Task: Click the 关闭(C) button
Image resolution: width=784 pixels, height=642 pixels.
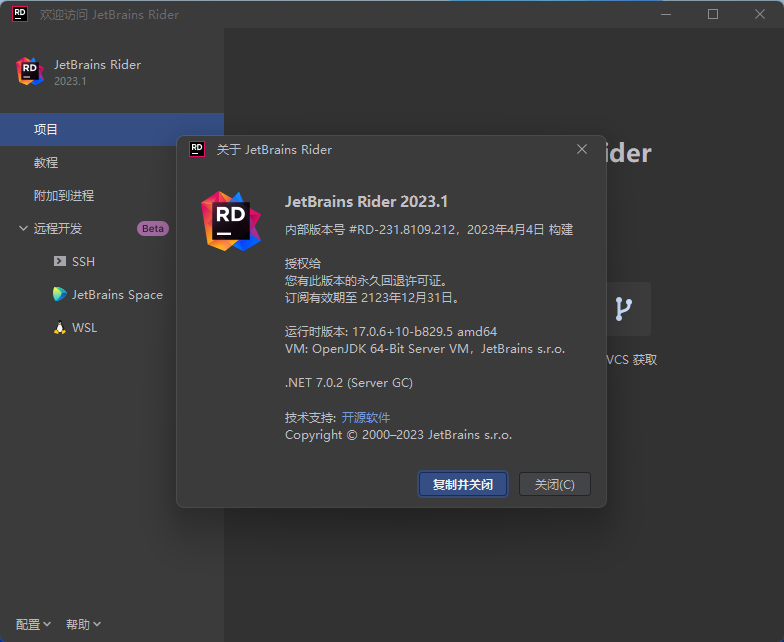Action: [554, 484]
